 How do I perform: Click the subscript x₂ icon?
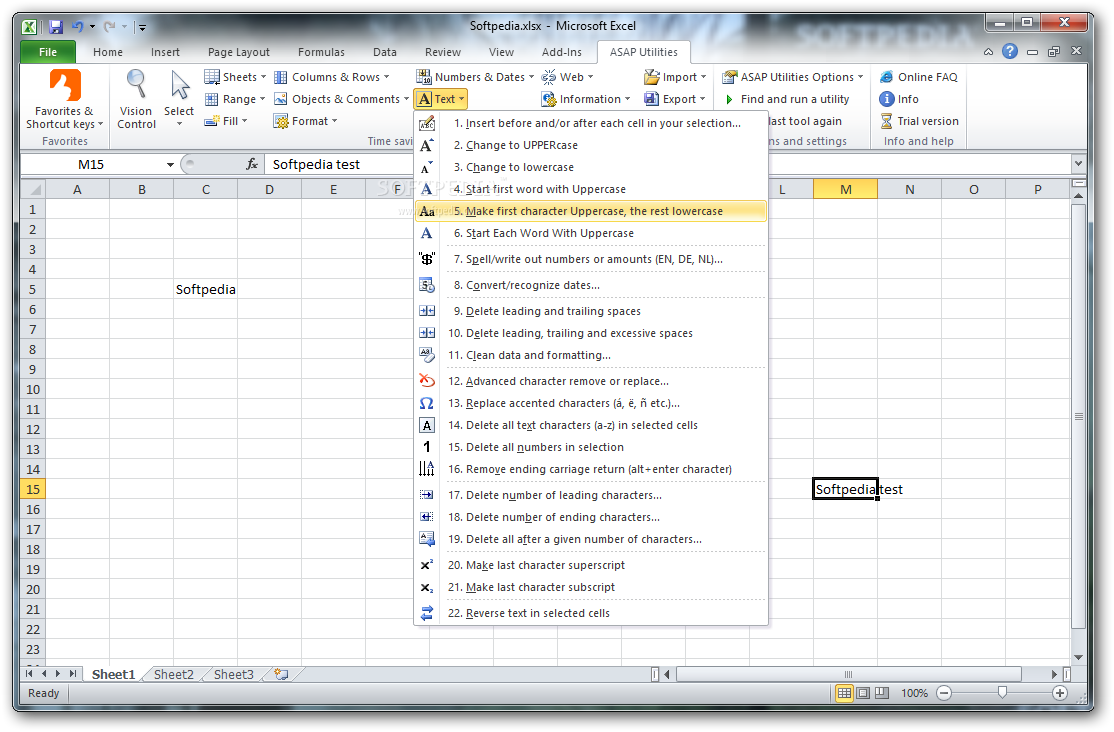[426, 587]
